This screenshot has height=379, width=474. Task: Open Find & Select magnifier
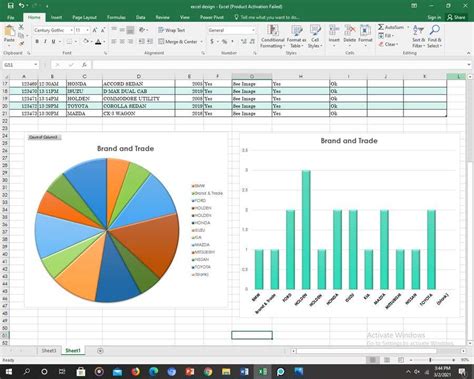click(434, 36)
